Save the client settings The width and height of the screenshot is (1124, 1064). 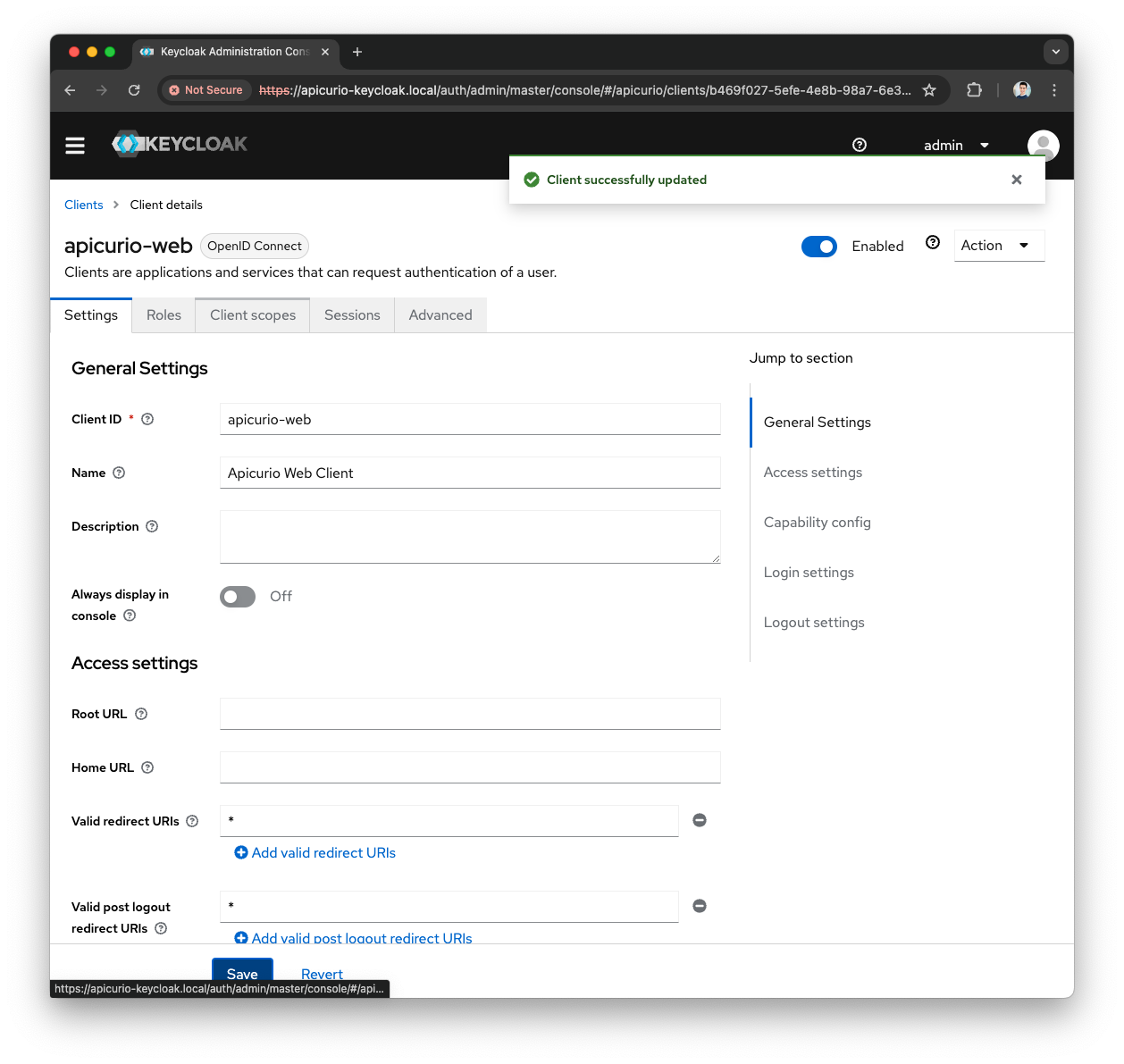click(242, 974)
